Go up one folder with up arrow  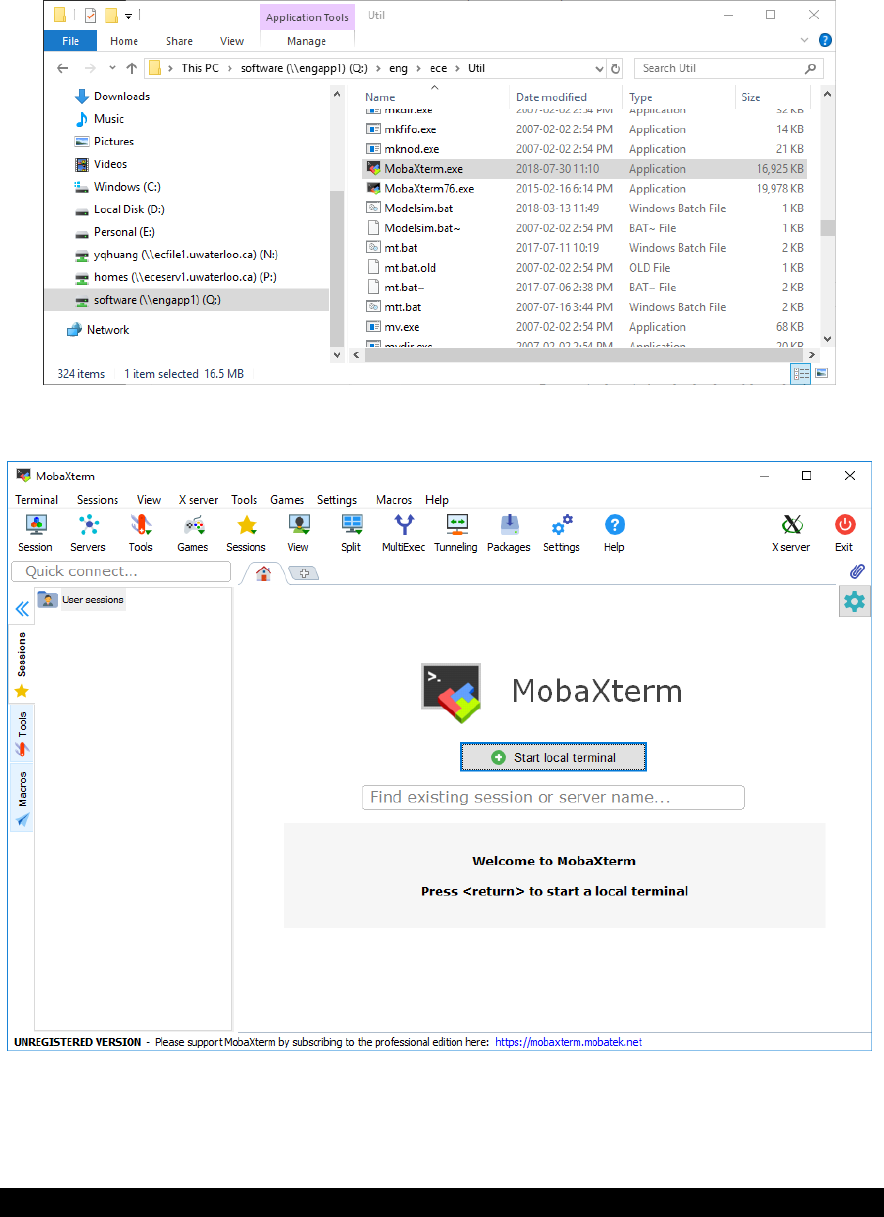[x=129, y=69]
